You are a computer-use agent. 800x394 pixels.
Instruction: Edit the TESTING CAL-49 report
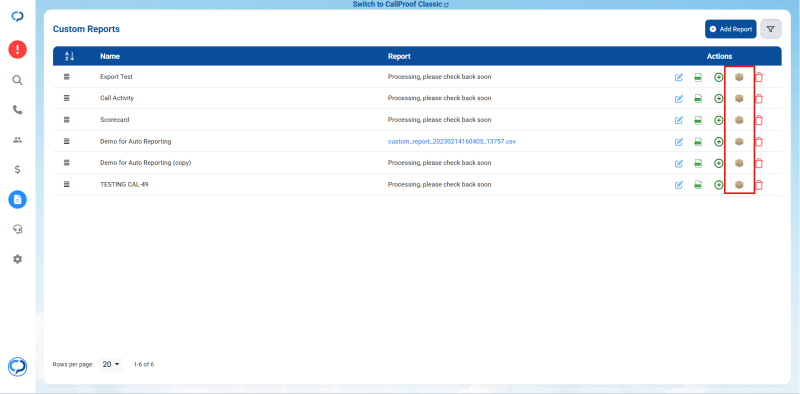679,185
